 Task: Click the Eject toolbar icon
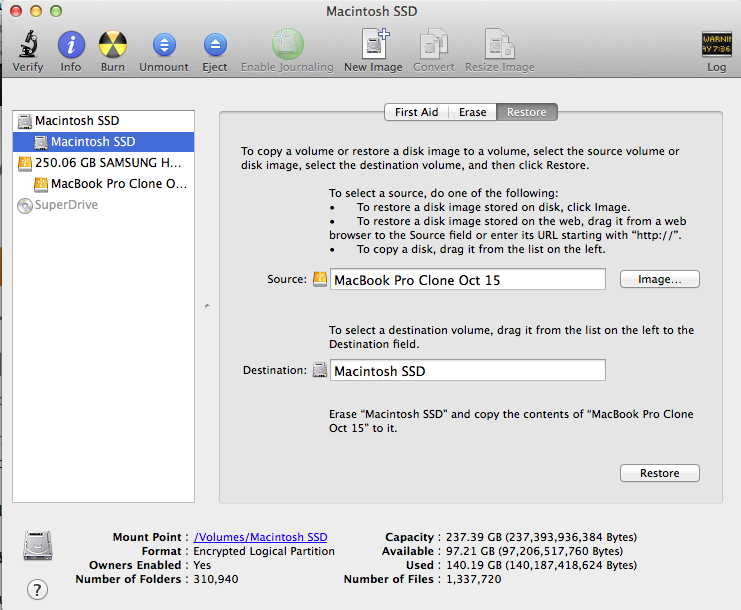215,45
